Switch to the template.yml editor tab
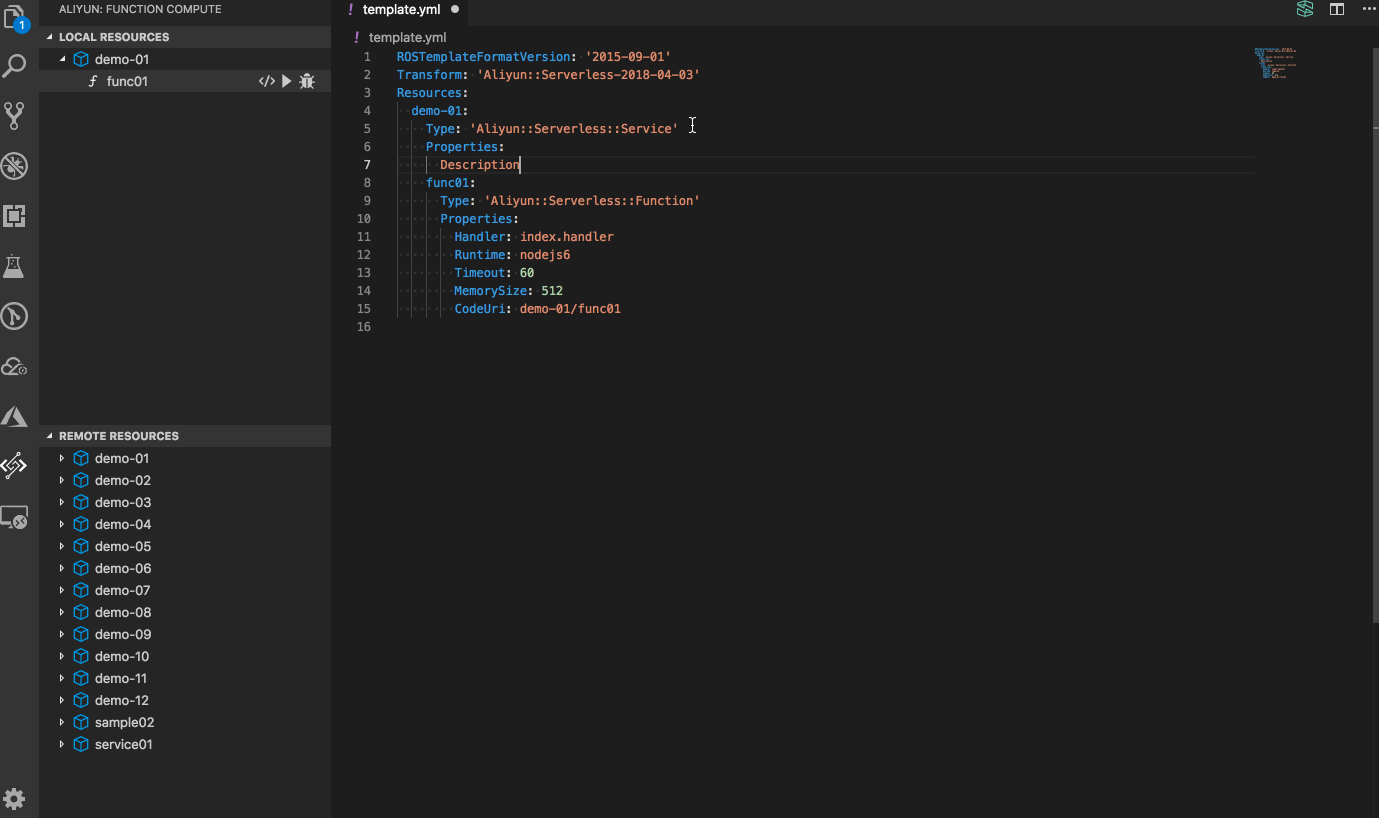Screen dimensions: 1379x818 pos(401,9)
